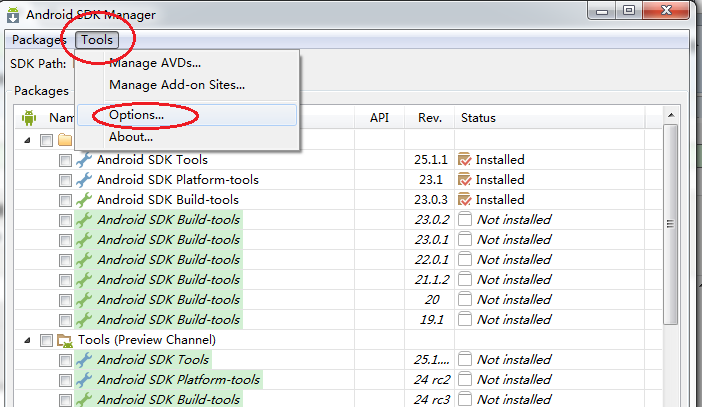Click Not installed icon for revision 20
This screenshot has height=407, width=702.
465,300
